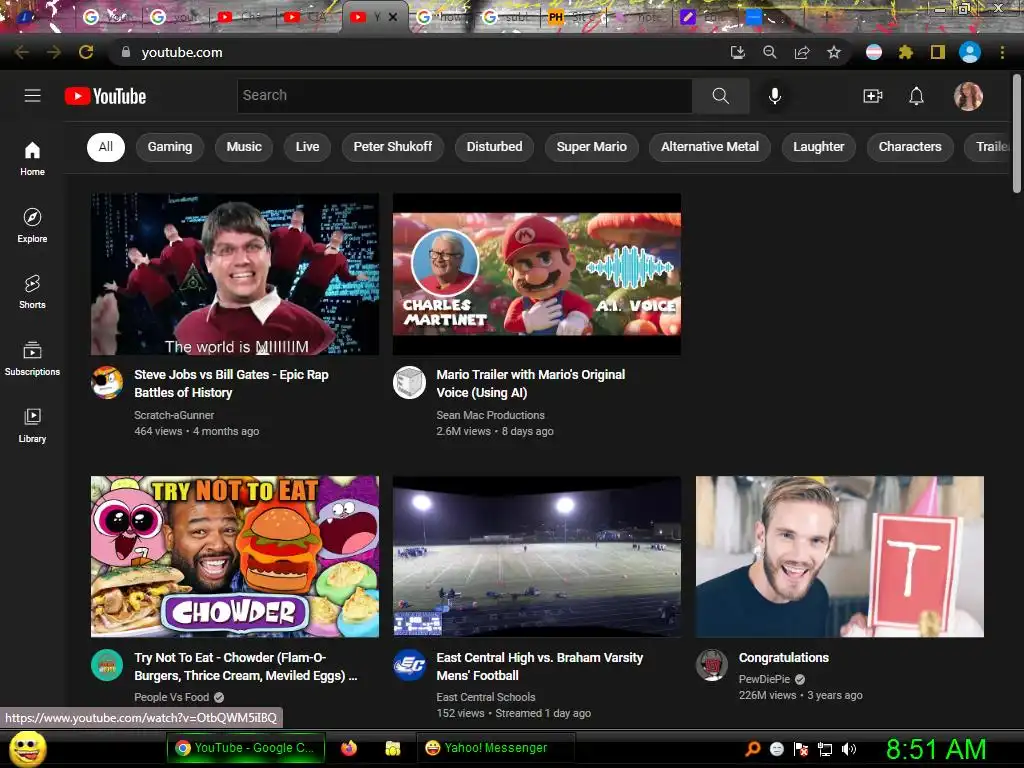Screen dimensions: 1024x768
Task: Open Library in sidebar
Action: coord(32,425)
